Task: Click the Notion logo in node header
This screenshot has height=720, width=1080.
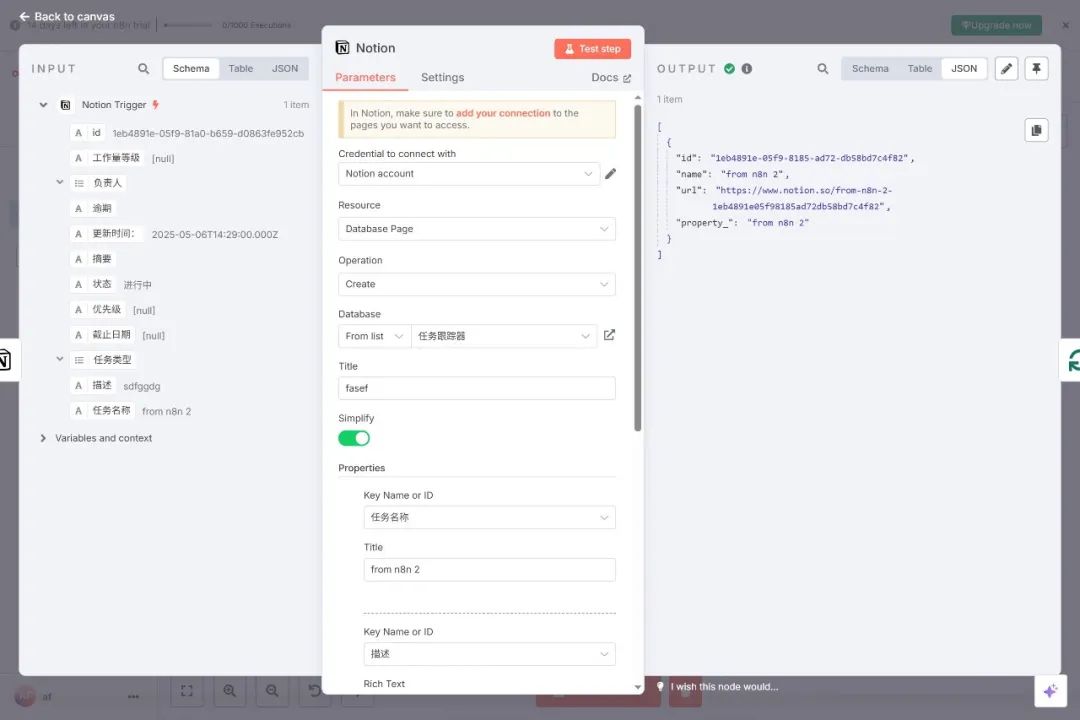Action: pyautogui.click(x=342, y=48)
